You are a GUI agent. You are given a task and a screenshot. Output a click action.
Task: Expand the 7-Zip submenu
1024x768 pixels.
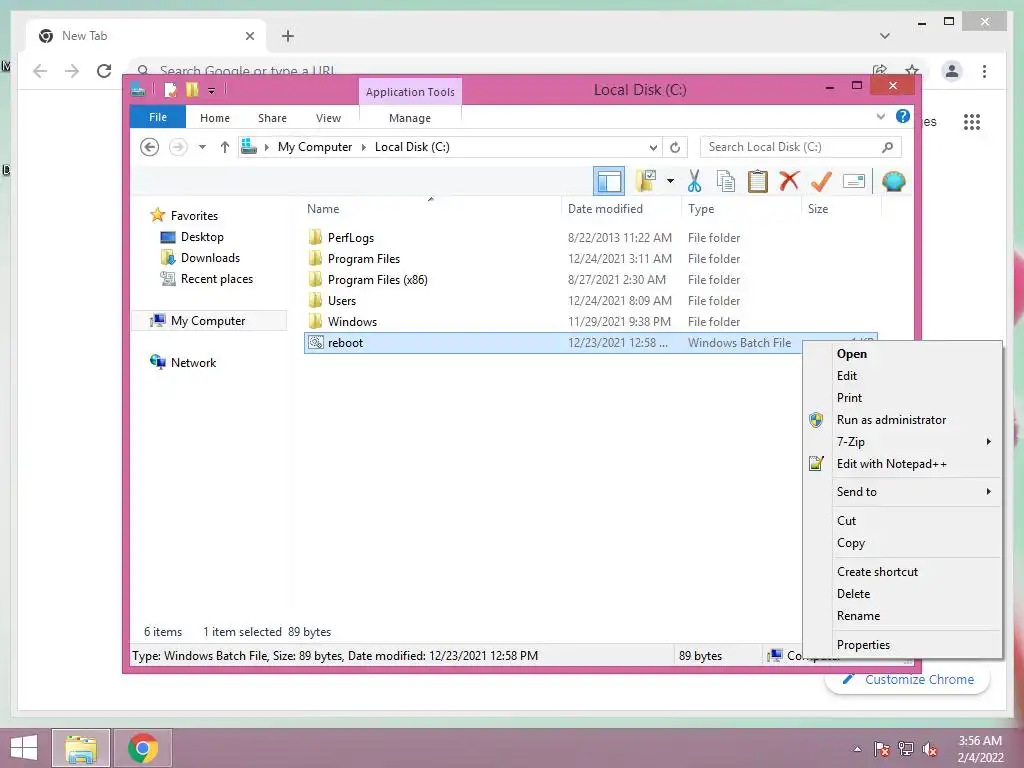pyautogui.click(x=903, y=442)
